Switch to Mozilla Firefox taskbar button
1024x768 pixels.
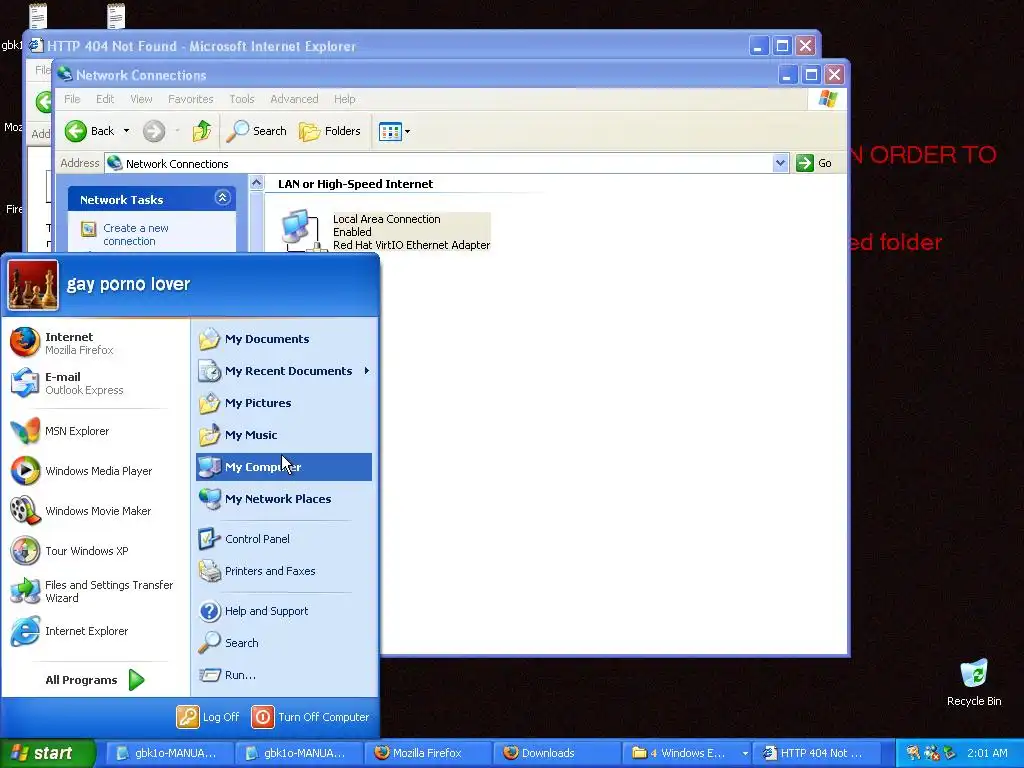tap(428, 753)
